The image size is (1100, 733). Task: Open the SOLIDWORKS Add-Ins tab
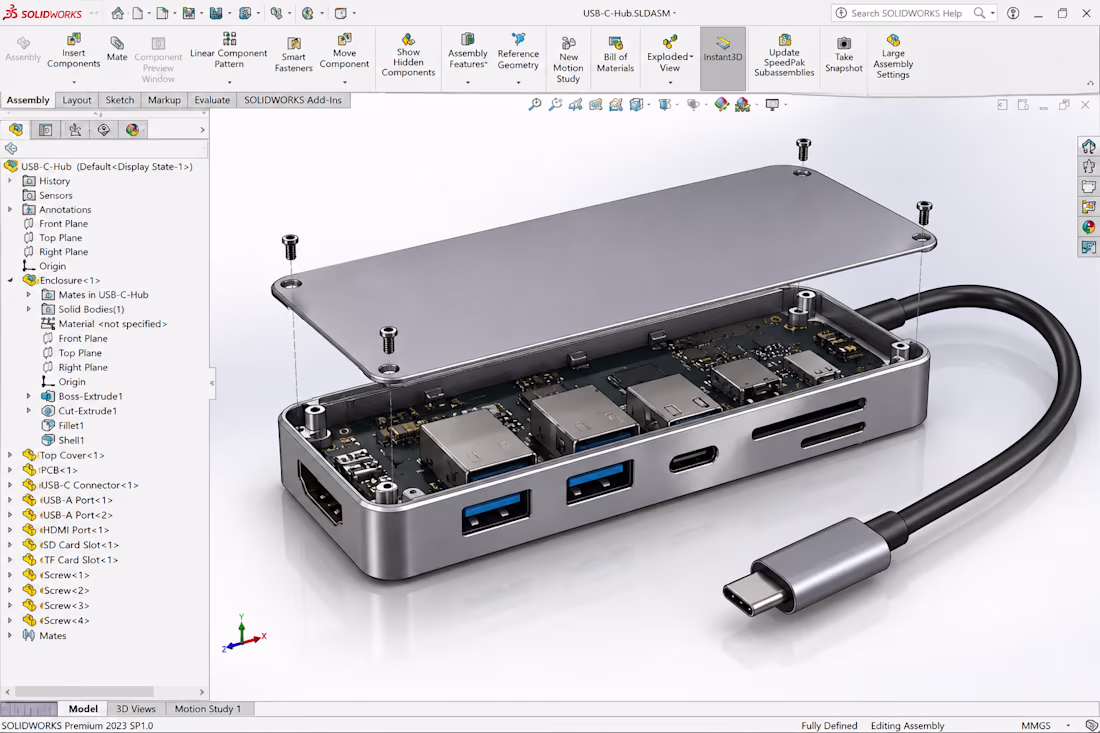click(293, 100)
